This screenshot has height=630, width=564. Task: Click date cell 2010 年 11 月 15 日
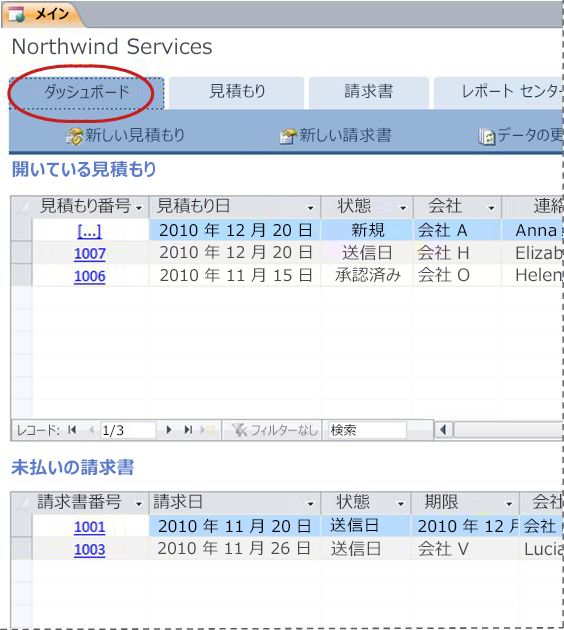235,275
